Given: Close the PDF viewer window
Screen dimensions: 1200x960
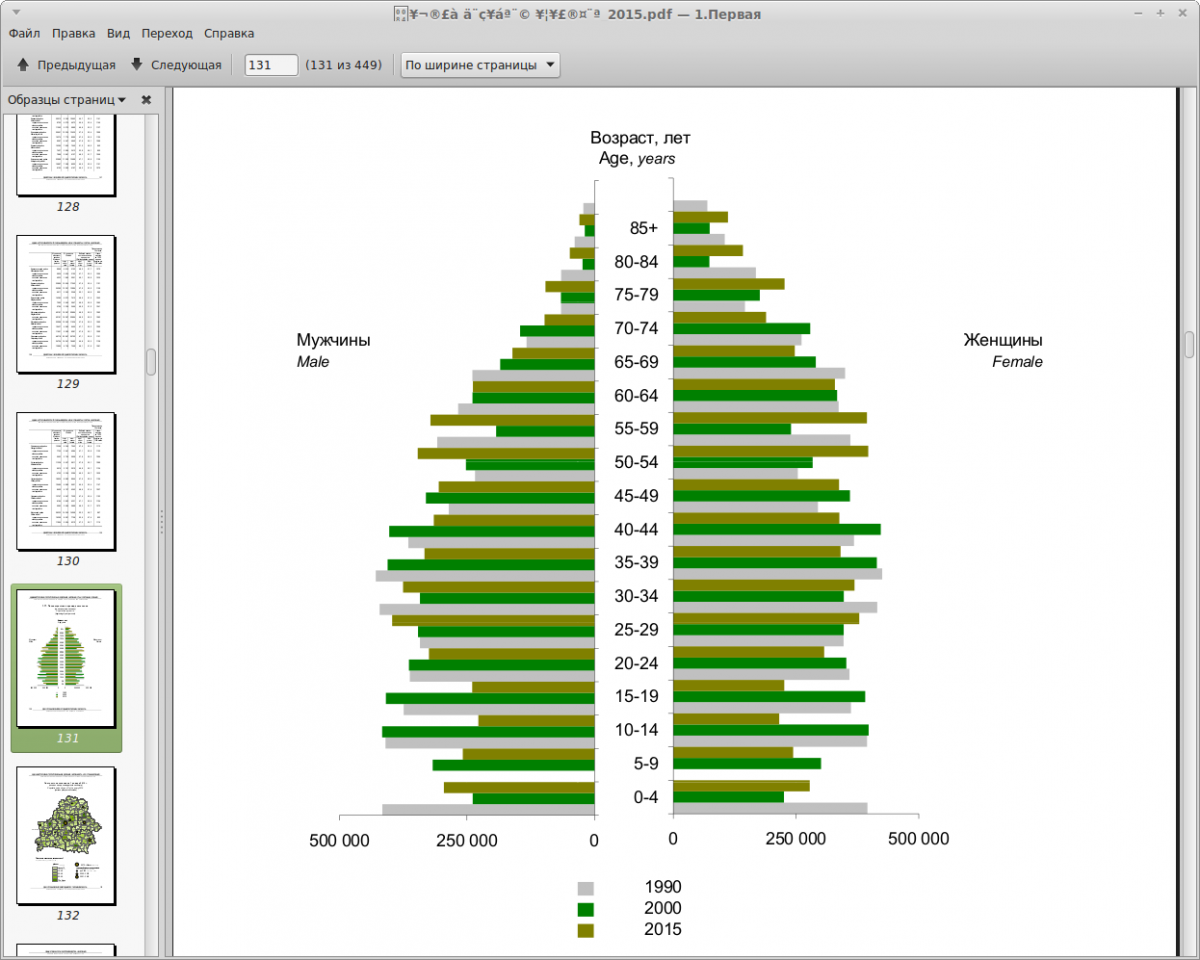Looking at the screenshot, I should (x=1183, y=13).
